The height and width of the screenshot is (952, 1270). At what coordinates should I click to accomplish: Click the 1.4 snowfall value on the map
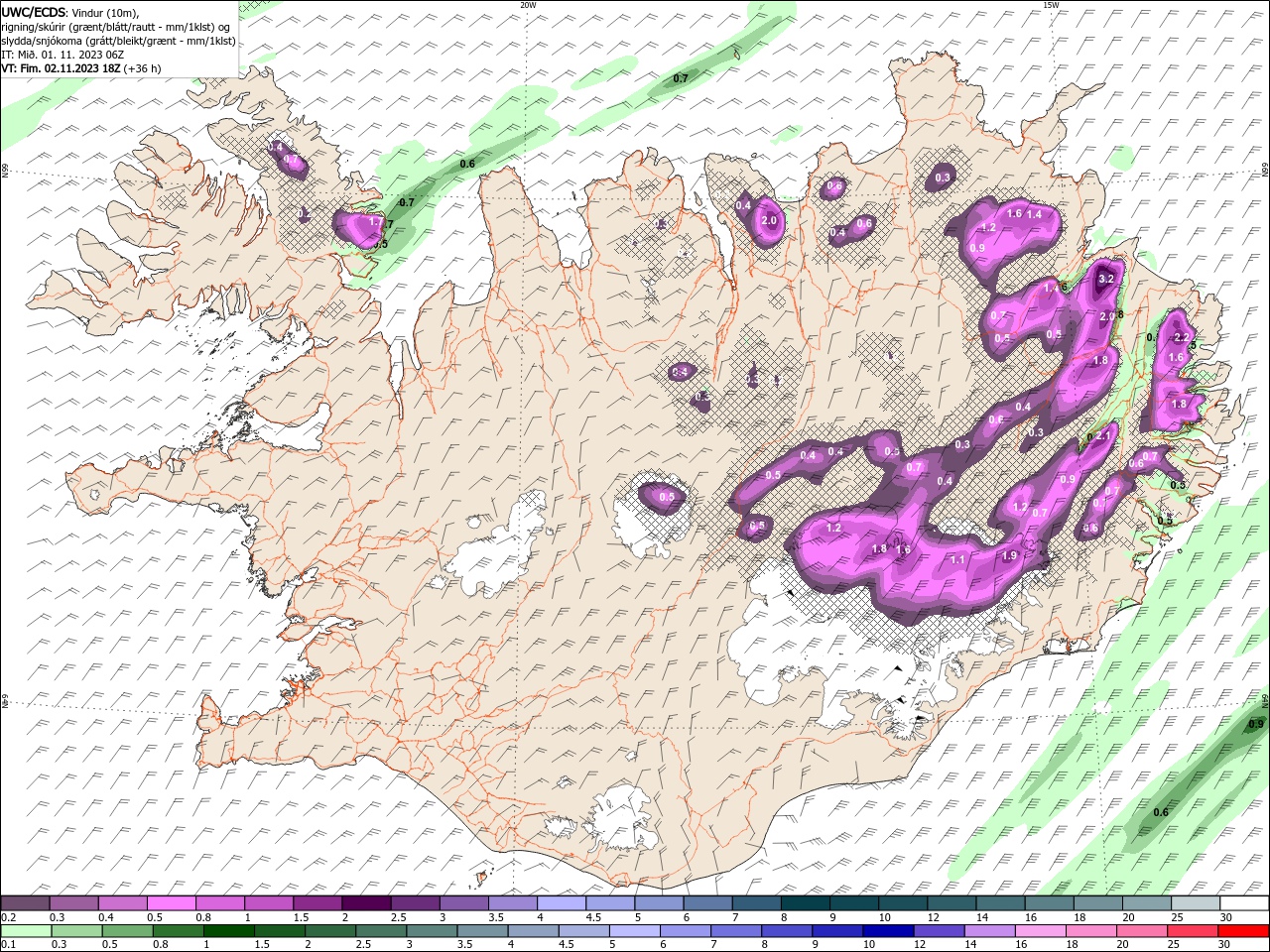(1034, 213)
